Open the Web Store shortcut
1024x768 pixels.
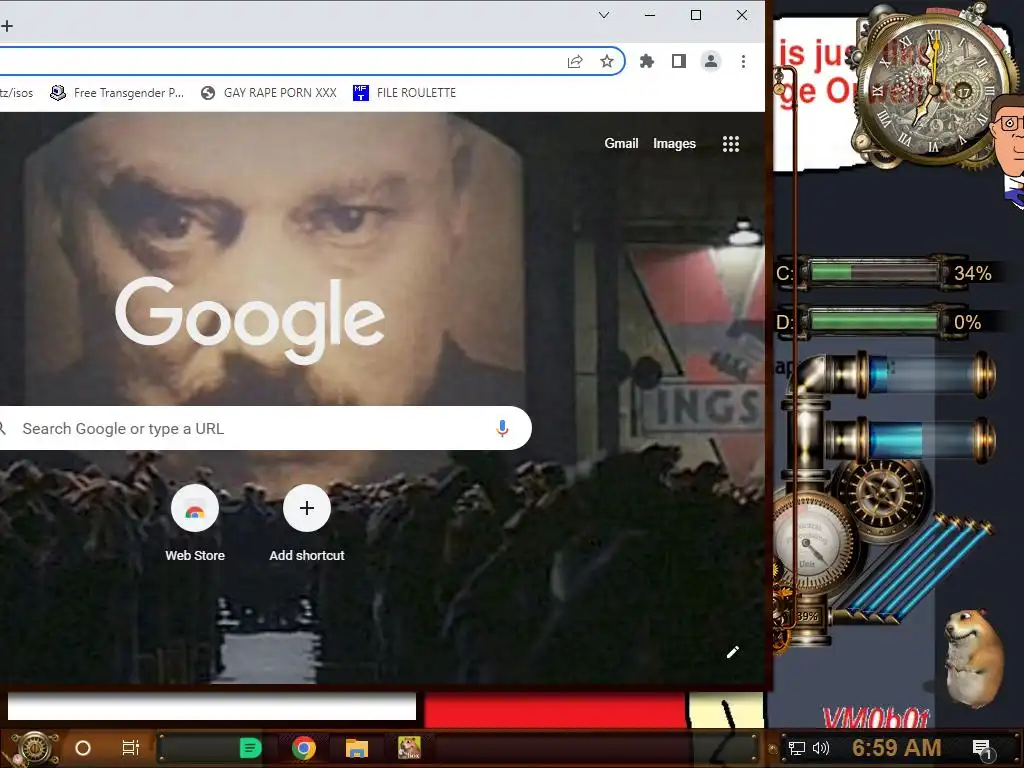point(195,522)
